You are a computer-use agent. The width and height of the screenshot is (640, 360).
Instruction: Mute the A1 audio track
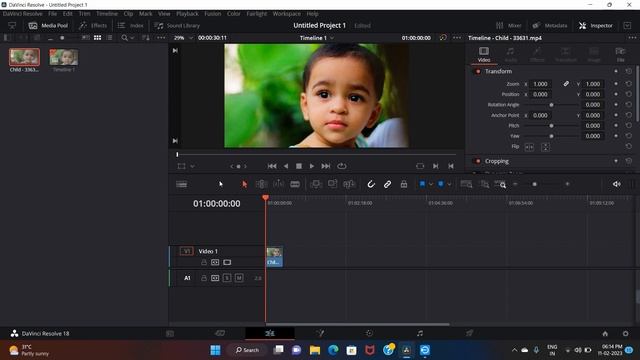pos(239,278)
